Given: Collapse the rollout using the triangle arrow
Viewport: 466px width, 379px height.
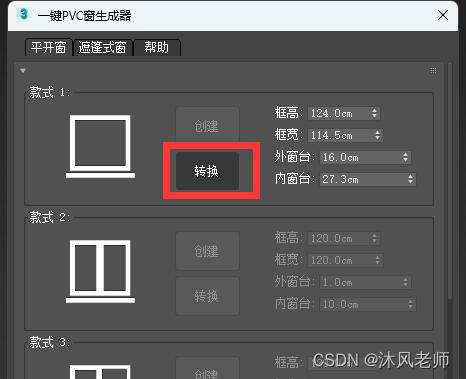Looking at the screenshot, I should 23,70.
